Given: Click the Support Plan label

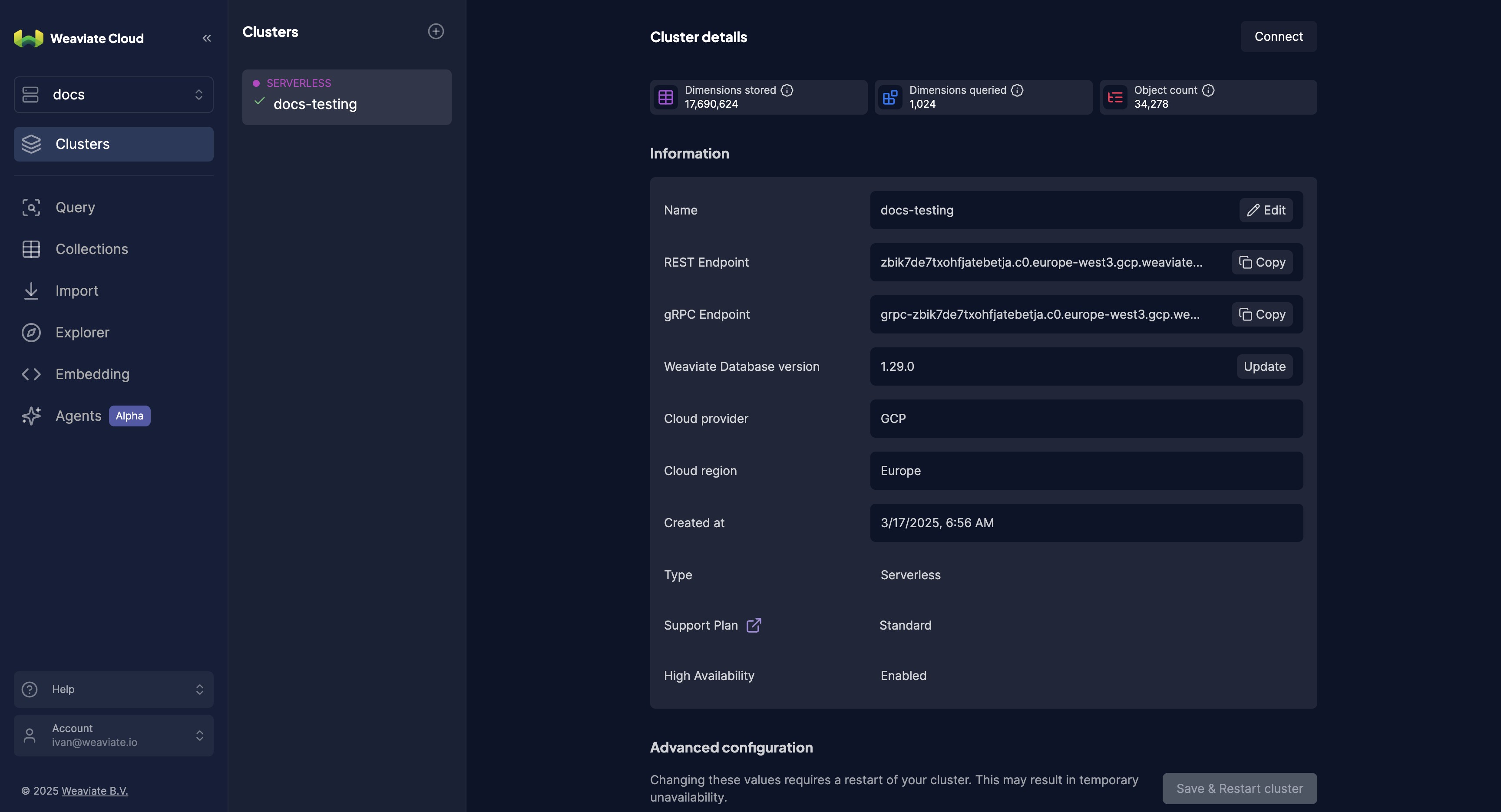Looking at the screenshot, I should [701, 625].
